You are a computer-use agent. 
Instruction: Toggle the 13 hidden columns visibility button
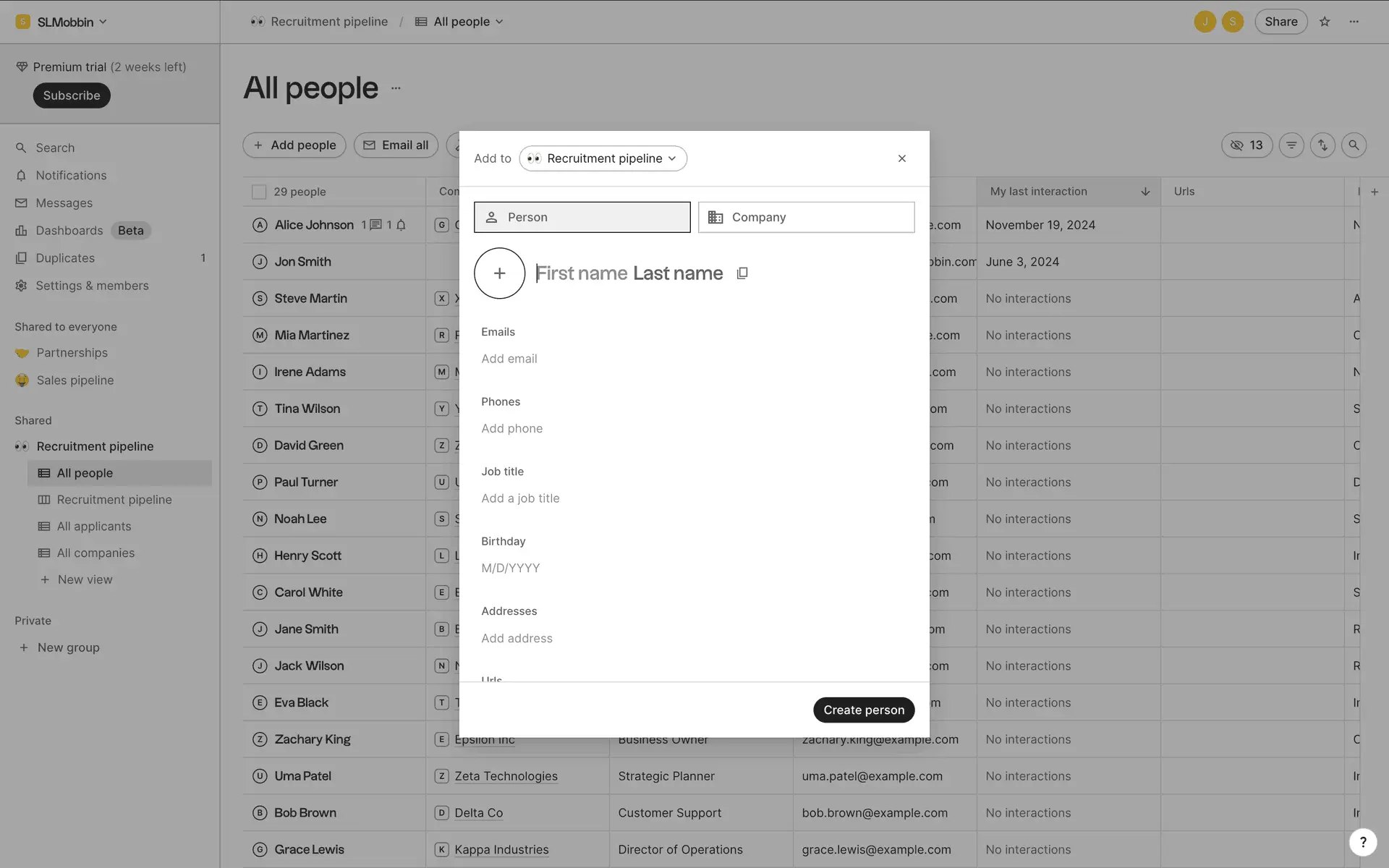(x=1246, y=145)
